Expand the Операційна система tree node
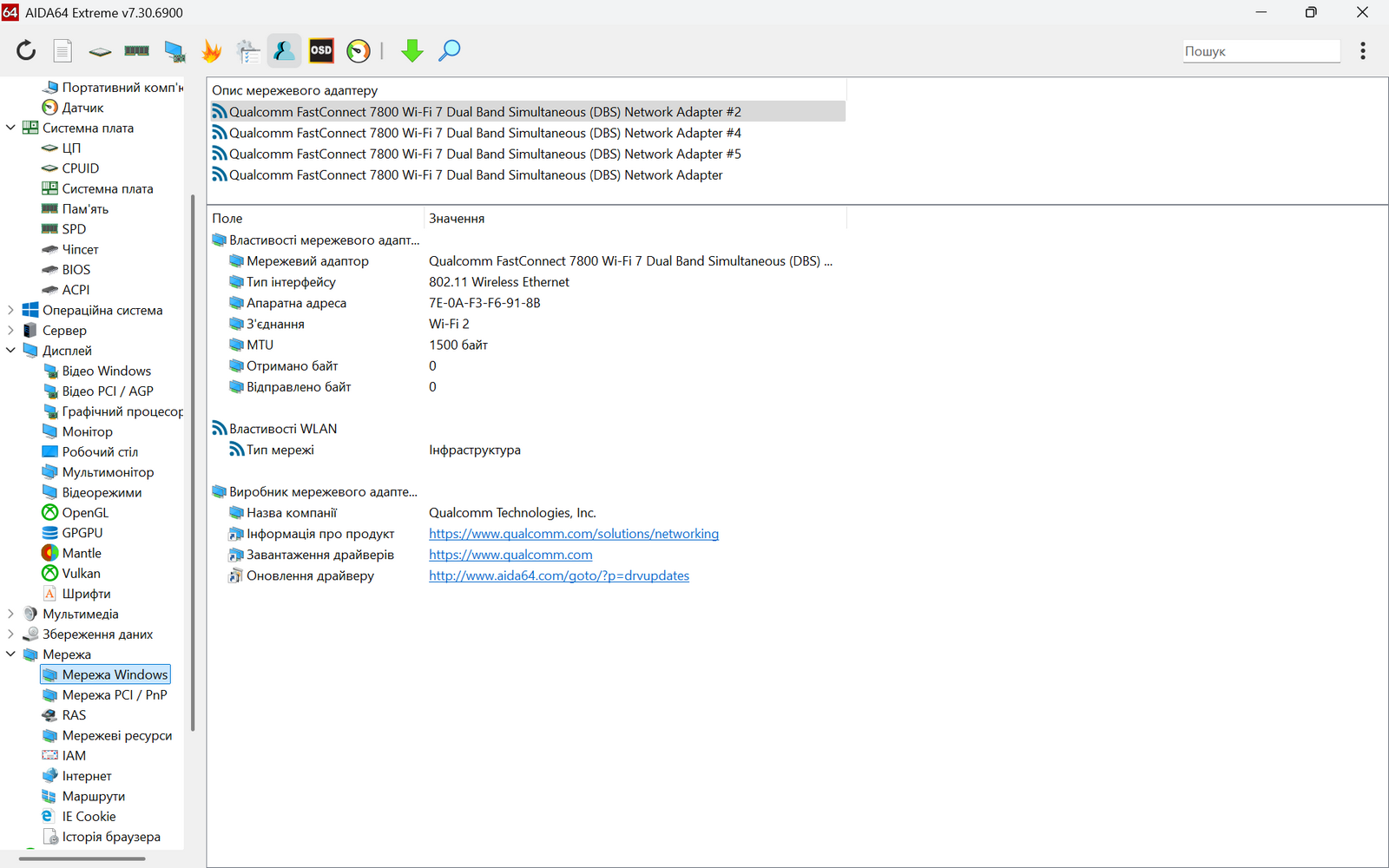 pyautogui.click(x=10, y=310)
